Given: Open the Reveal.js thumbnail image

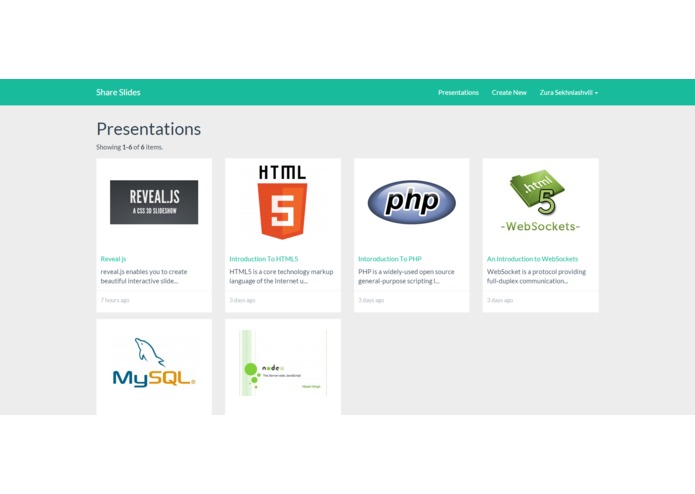Looking at the screenshot, I should (154, 202).
